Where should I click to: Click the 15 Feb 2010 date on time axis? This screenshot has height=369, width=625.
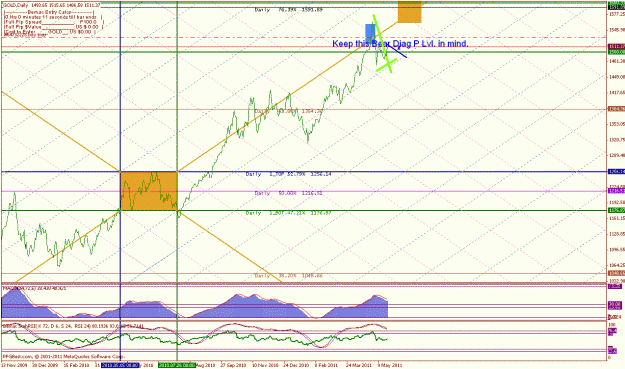coord(77,365)
